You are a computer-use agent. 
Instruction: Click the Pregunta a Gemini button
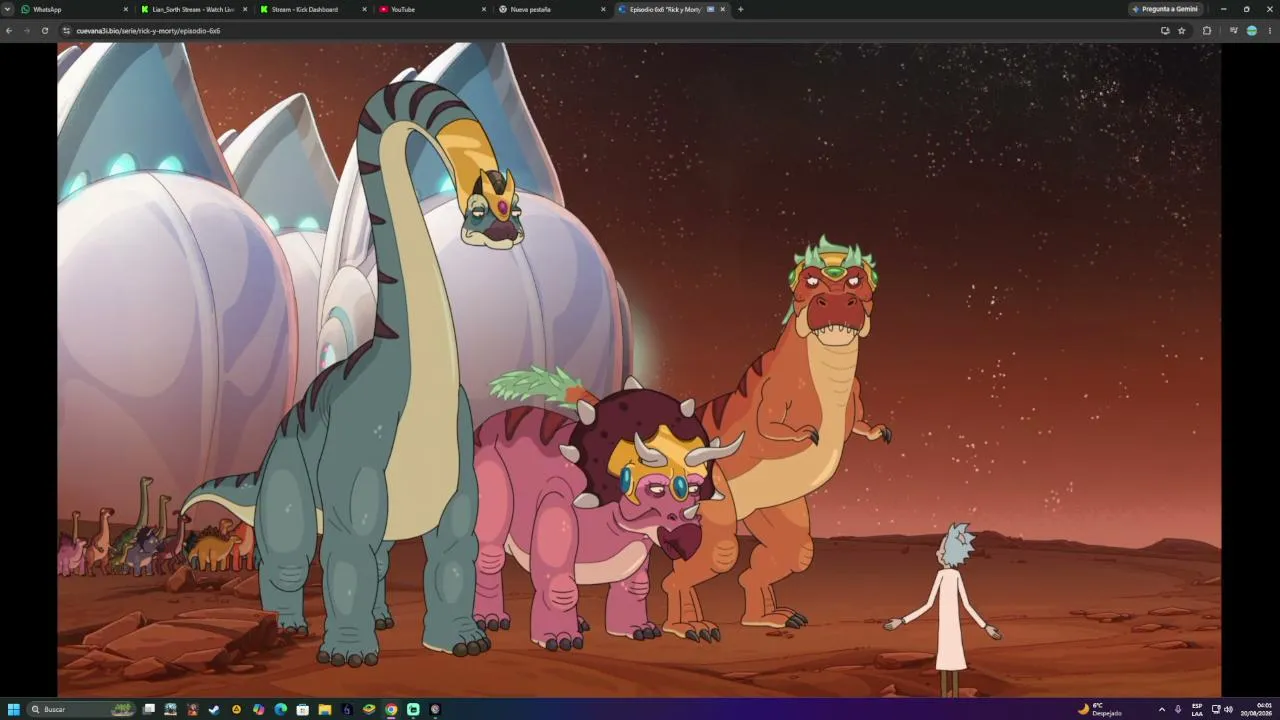[x=1165, y=9]
